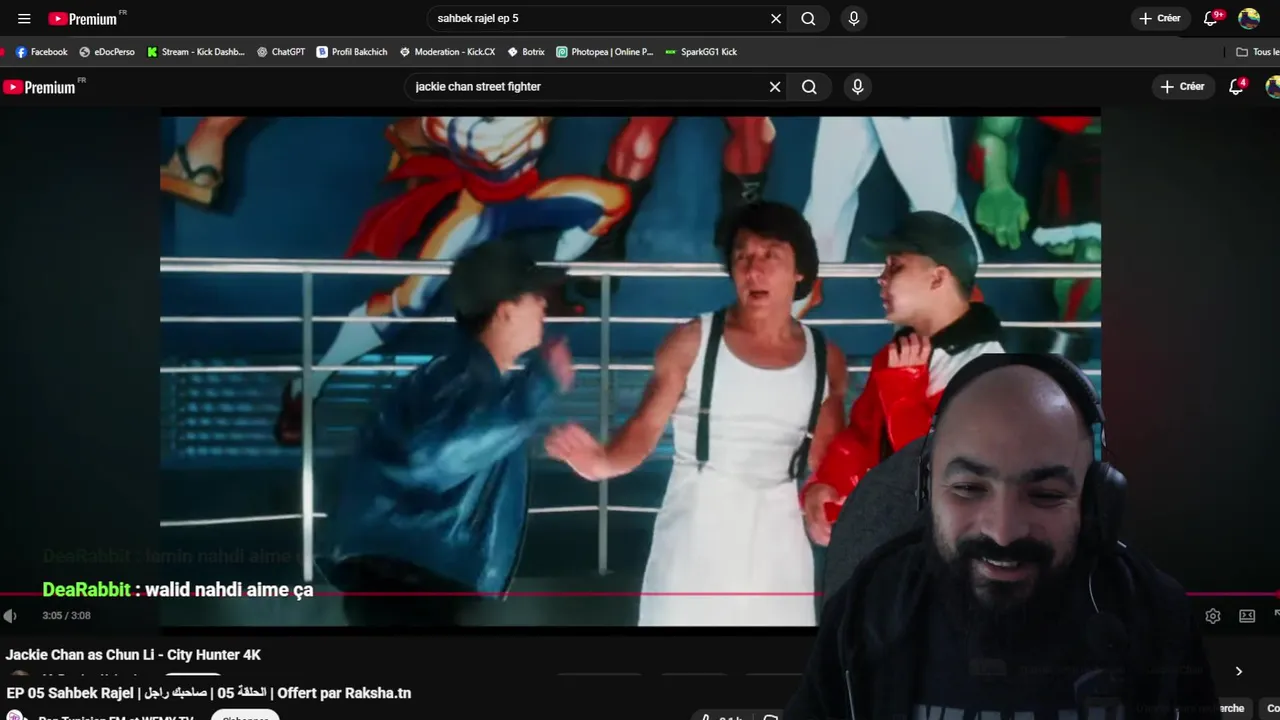This screenshot has width=1280, height=720.
Task: Toggle the theater mode icon in the player
Action: (1247, 616)
